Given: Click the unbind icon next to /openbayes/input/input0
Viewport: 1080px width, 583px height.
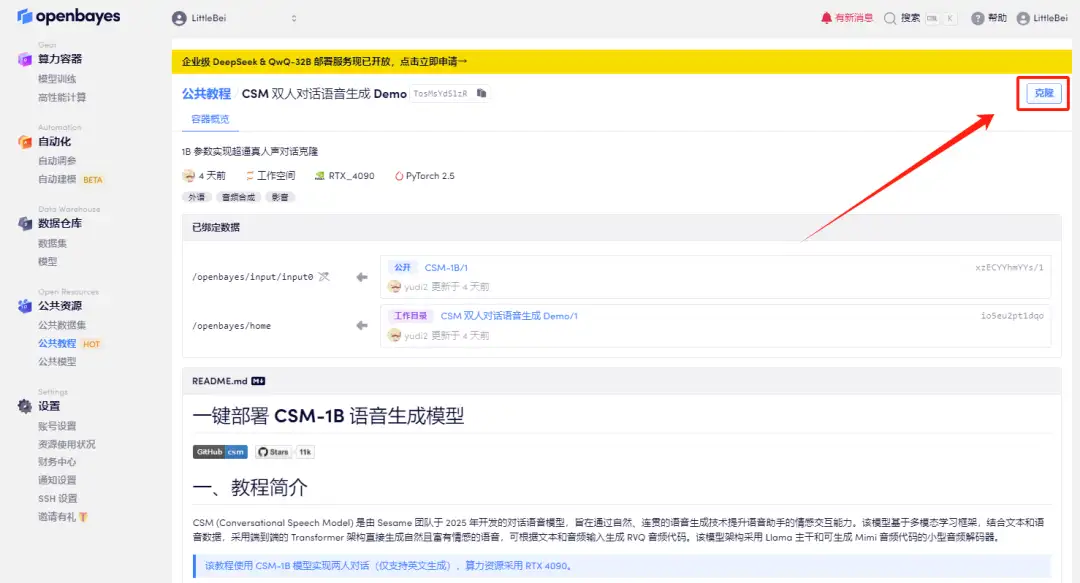Looking at the screenshot, I should (324, 276).
